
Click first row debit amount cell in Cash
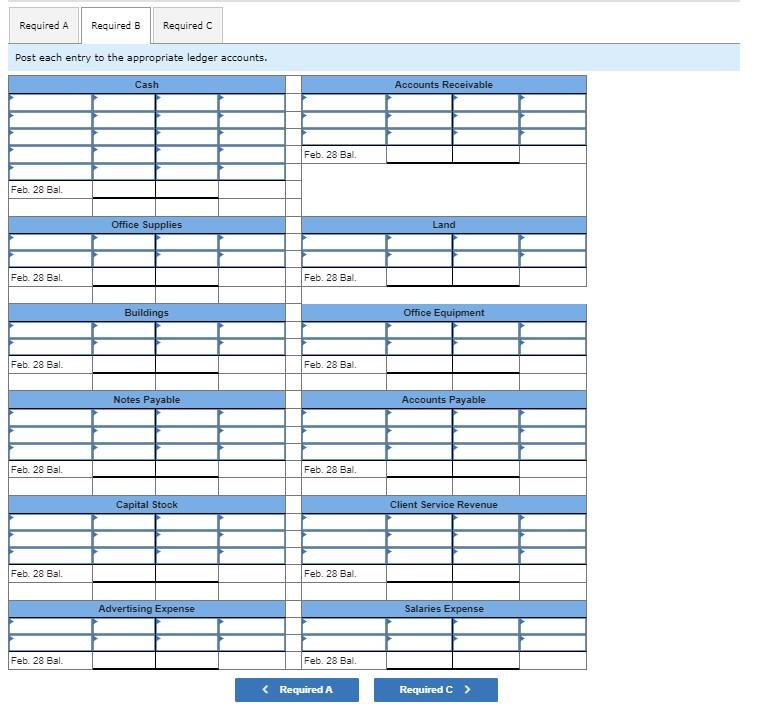coord(124,103)
